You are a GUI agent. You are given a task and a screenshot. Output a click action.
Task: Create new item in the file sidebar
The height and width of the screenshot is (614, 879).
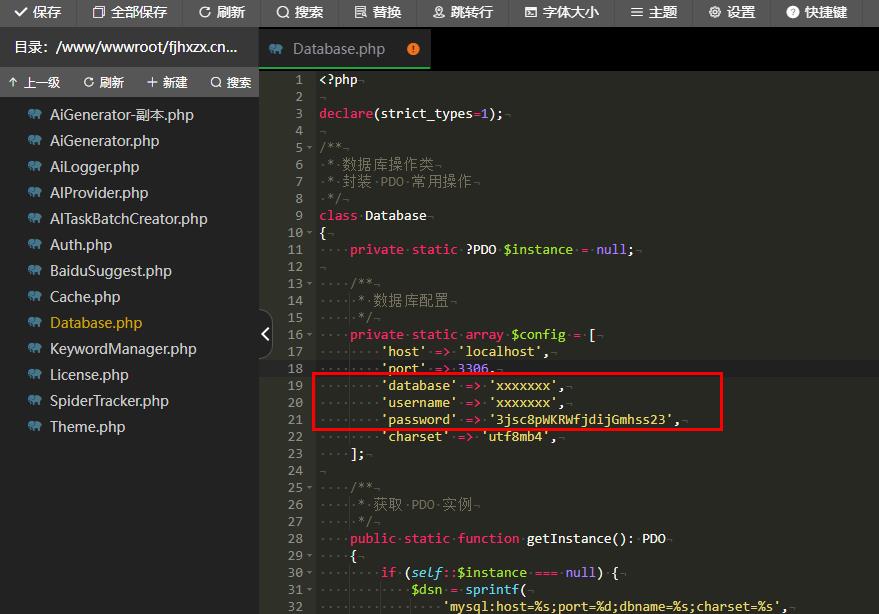[x=167, y=83]
